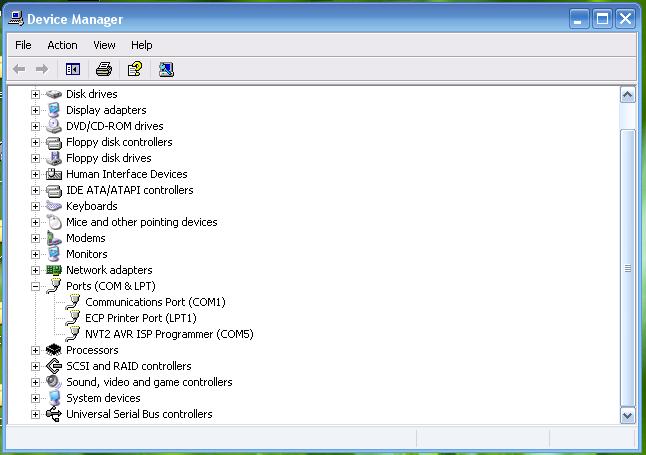Click the vertical scrollbar thumb
This screenshot has height=455, width=646.
point(627,268)
